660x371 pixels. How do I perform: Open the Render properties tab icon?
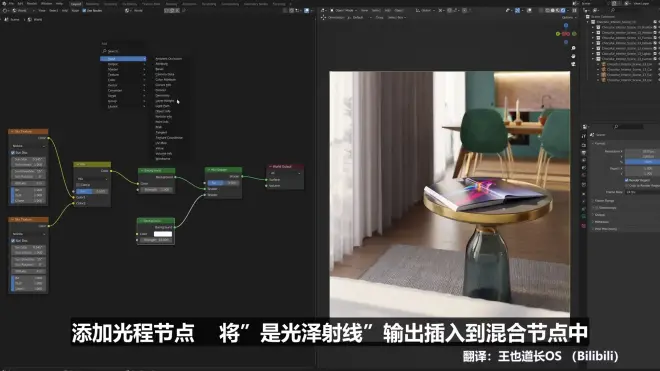coord(583,145)
